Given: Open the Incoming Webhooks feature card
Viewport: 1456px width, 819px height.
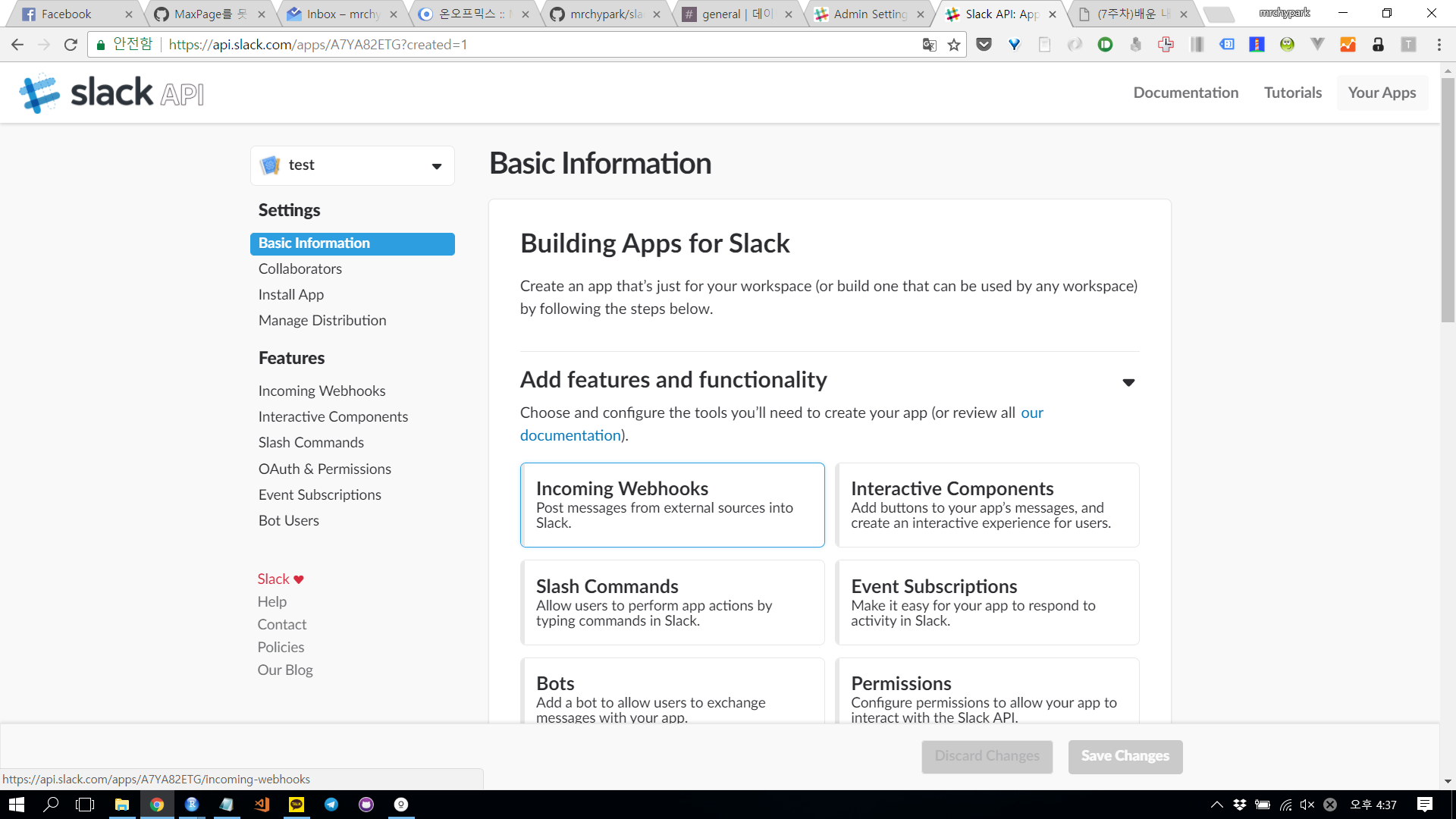Looking at the screenshot, I should [672, 504].
